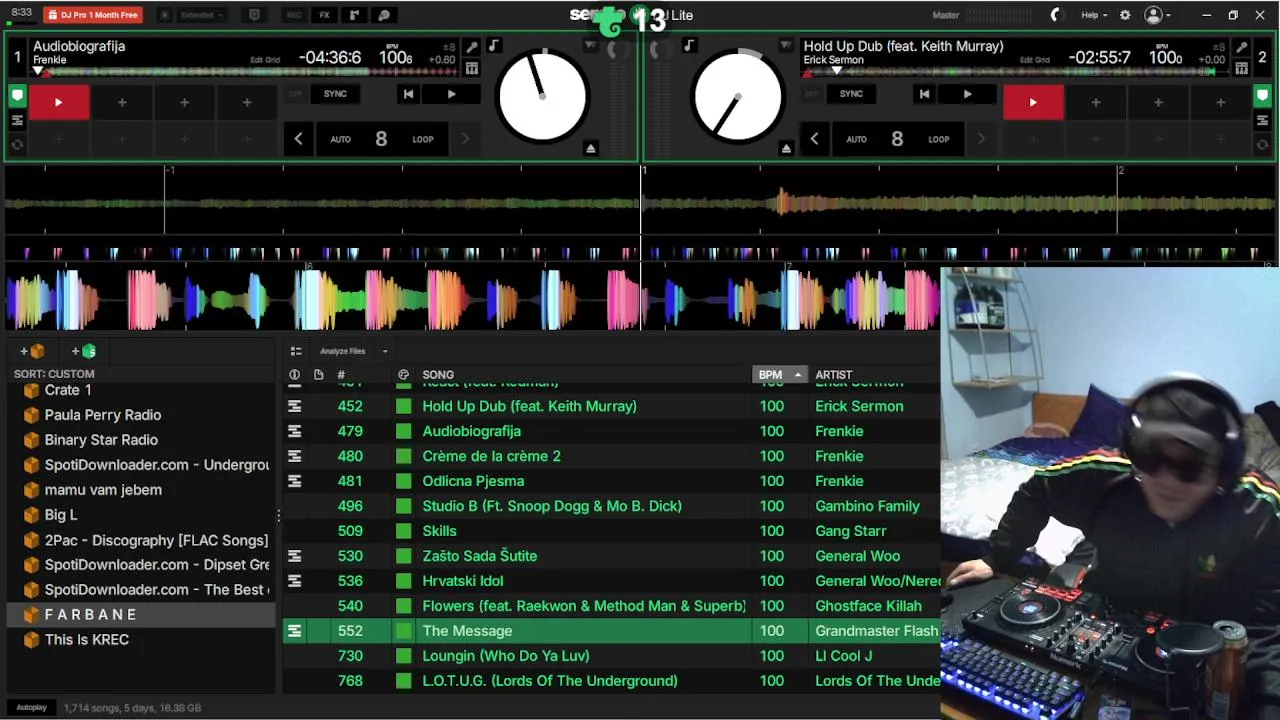The width and height of the screenshot is (1280, 720).
Task: Click the track gain dropdown arrow on deck 1
Action: click(x=590, y=46)
